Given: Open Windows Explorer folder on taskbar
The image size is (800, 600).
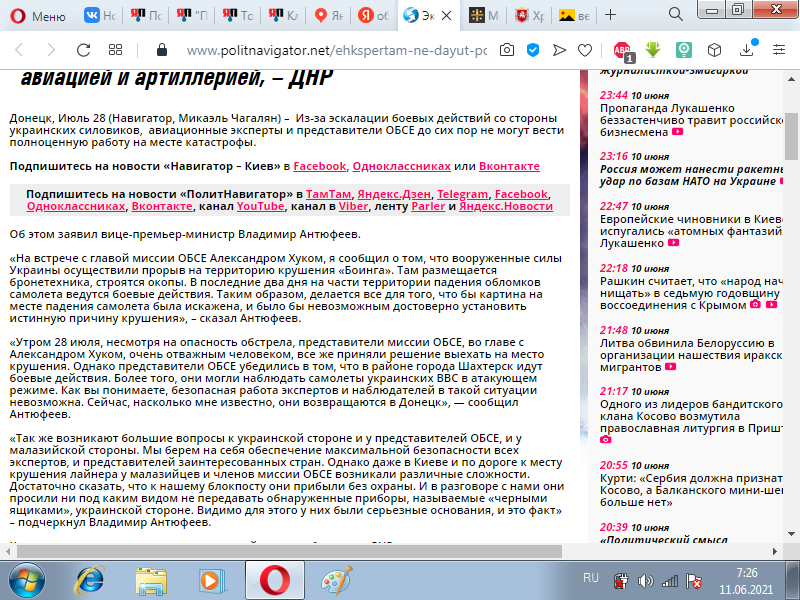Looking at the screenshot, I should point(151,581).
